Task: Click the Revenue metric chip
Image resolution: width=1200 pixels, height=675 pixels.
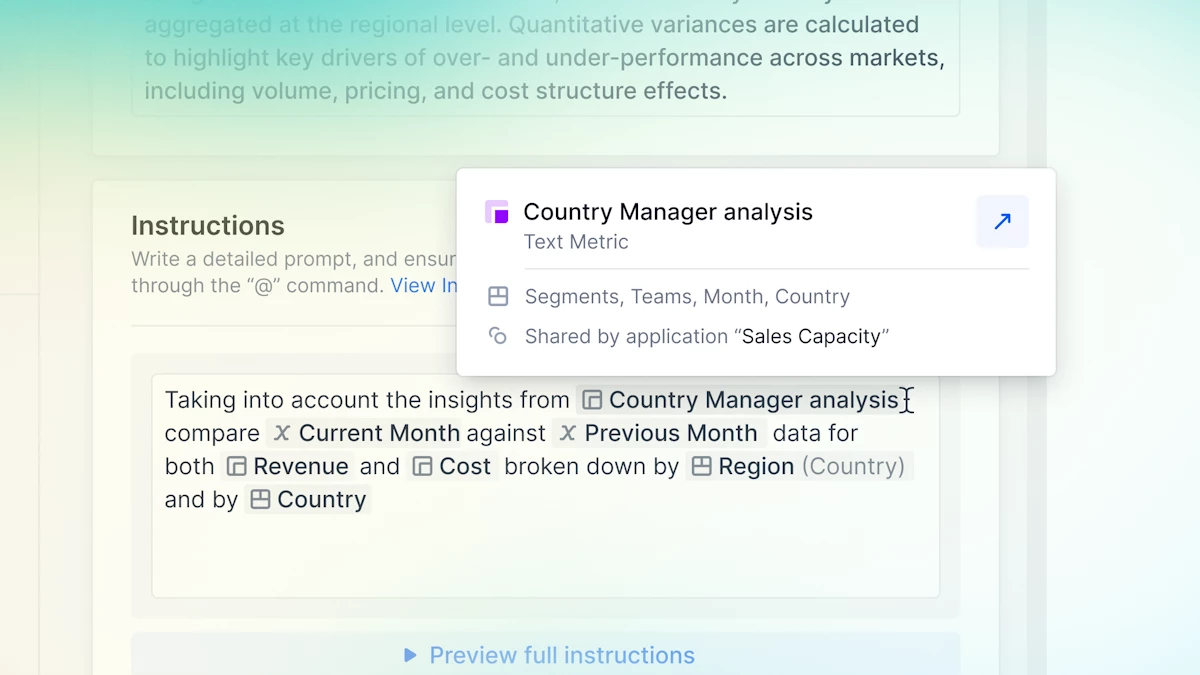Action: 300,466
